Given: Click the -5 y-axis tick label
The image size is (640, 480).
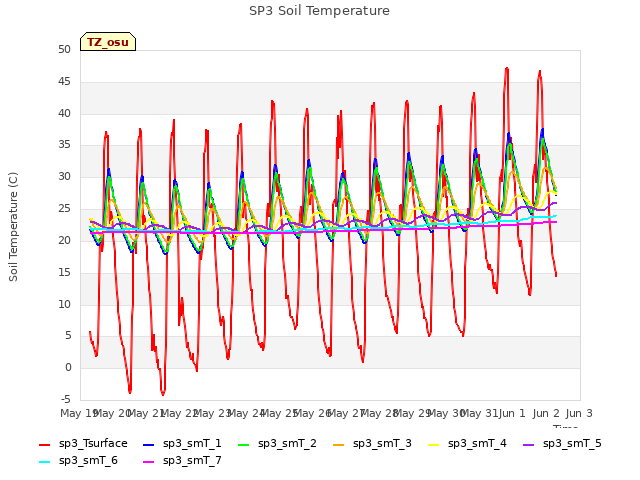Looking at the screenshot, I should pos(66,399).
